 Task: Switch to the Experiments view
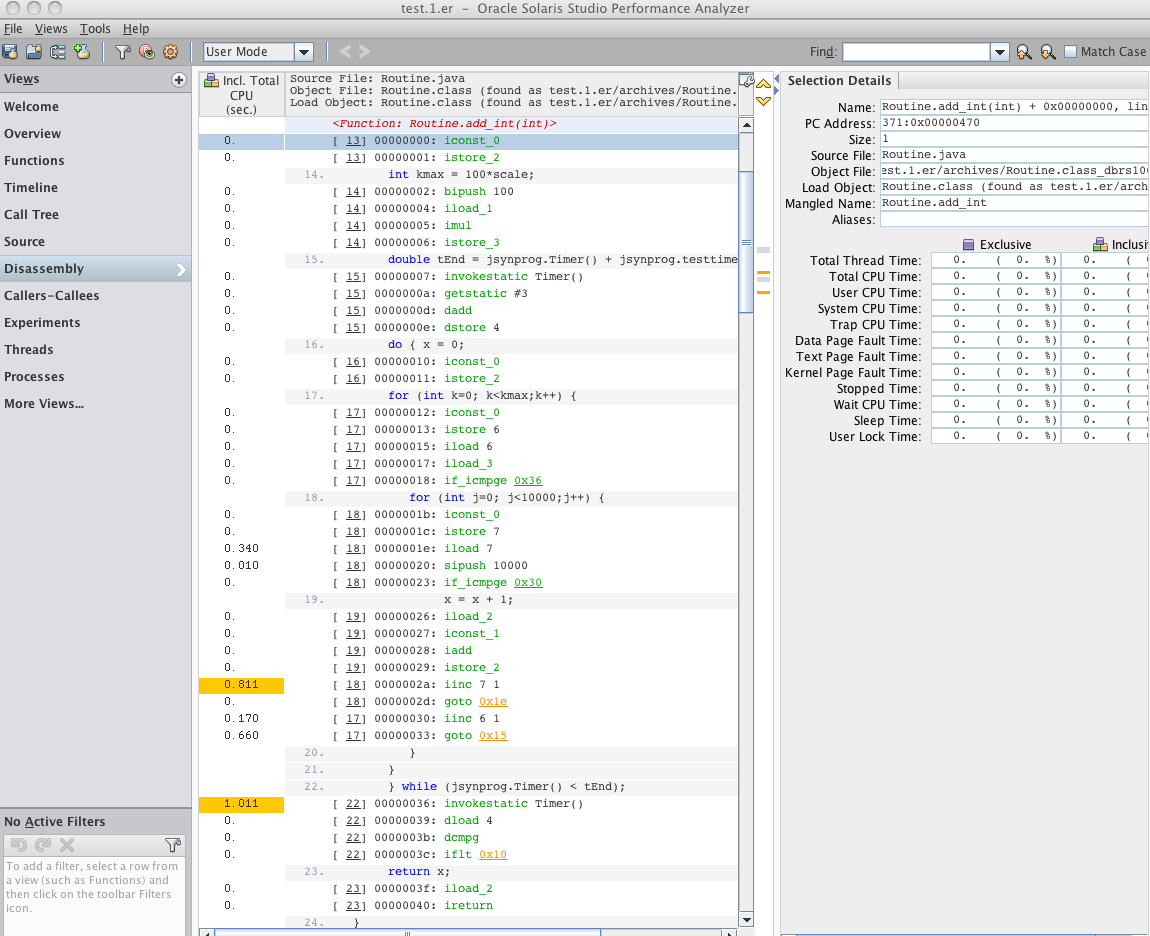pos(95,323)
